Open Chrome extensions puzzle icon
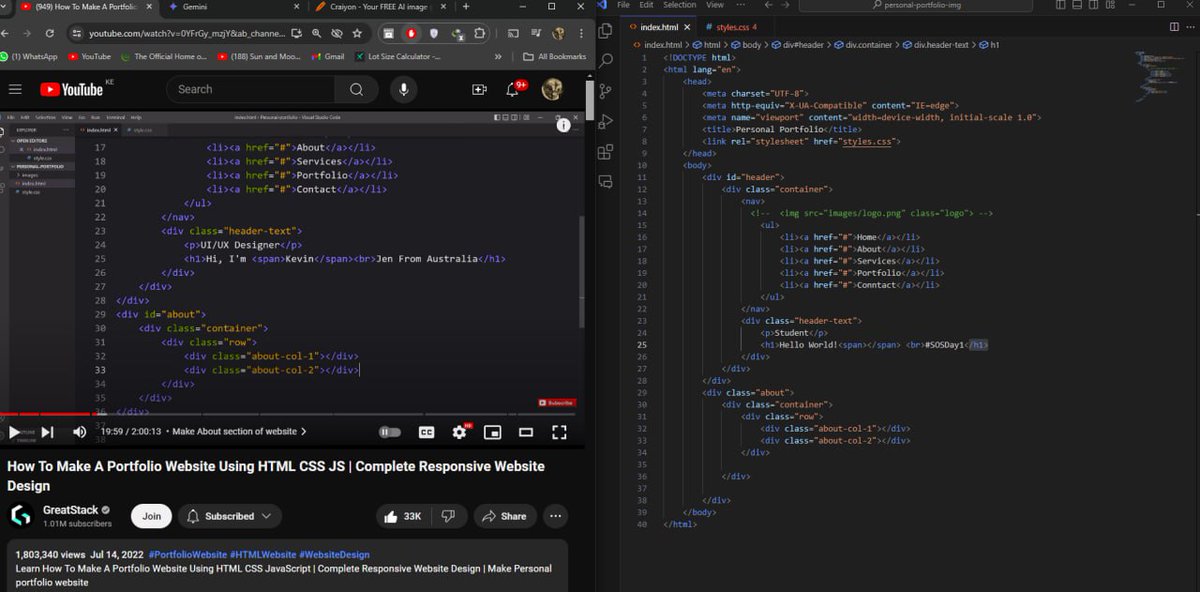 pyautogui.click(x=480, y=33)
